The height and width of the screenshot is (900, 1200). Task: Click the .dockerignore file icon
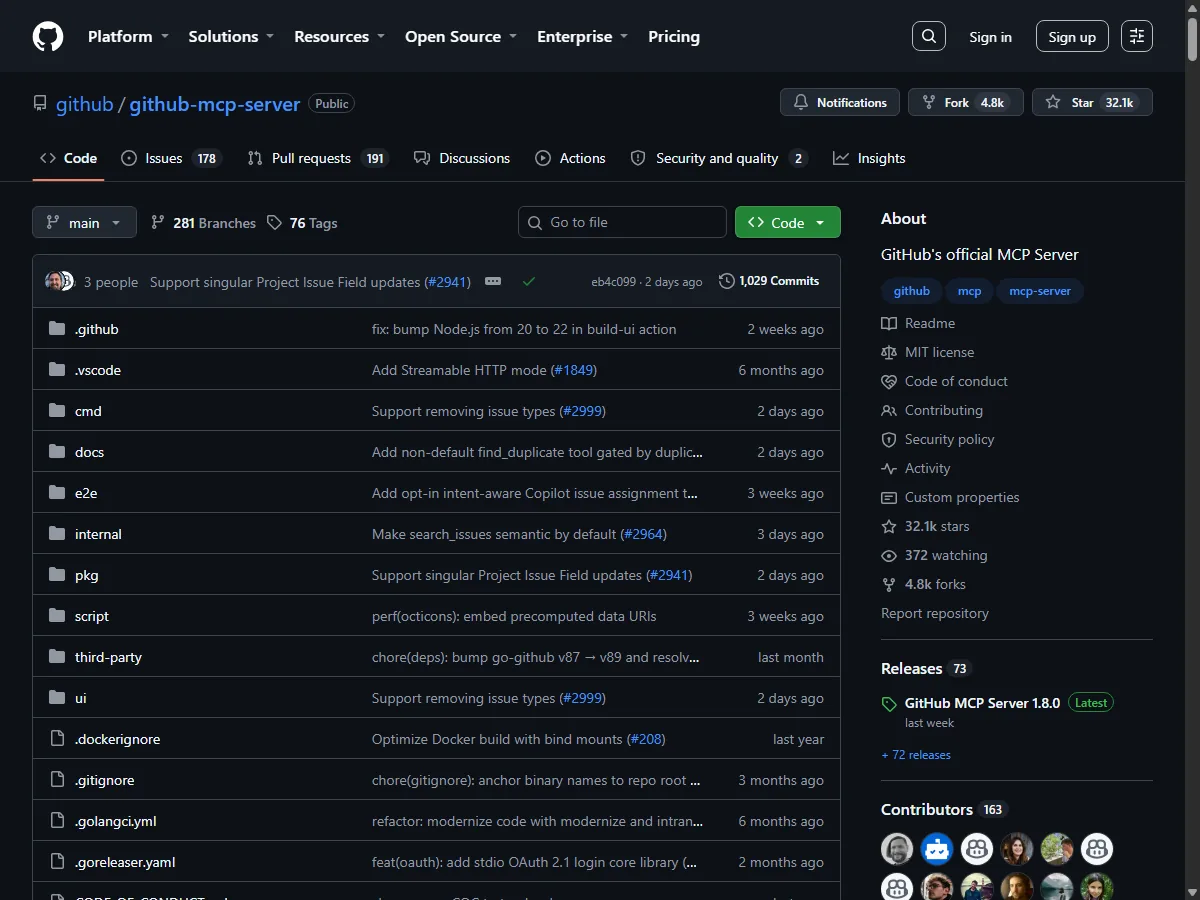57,739
